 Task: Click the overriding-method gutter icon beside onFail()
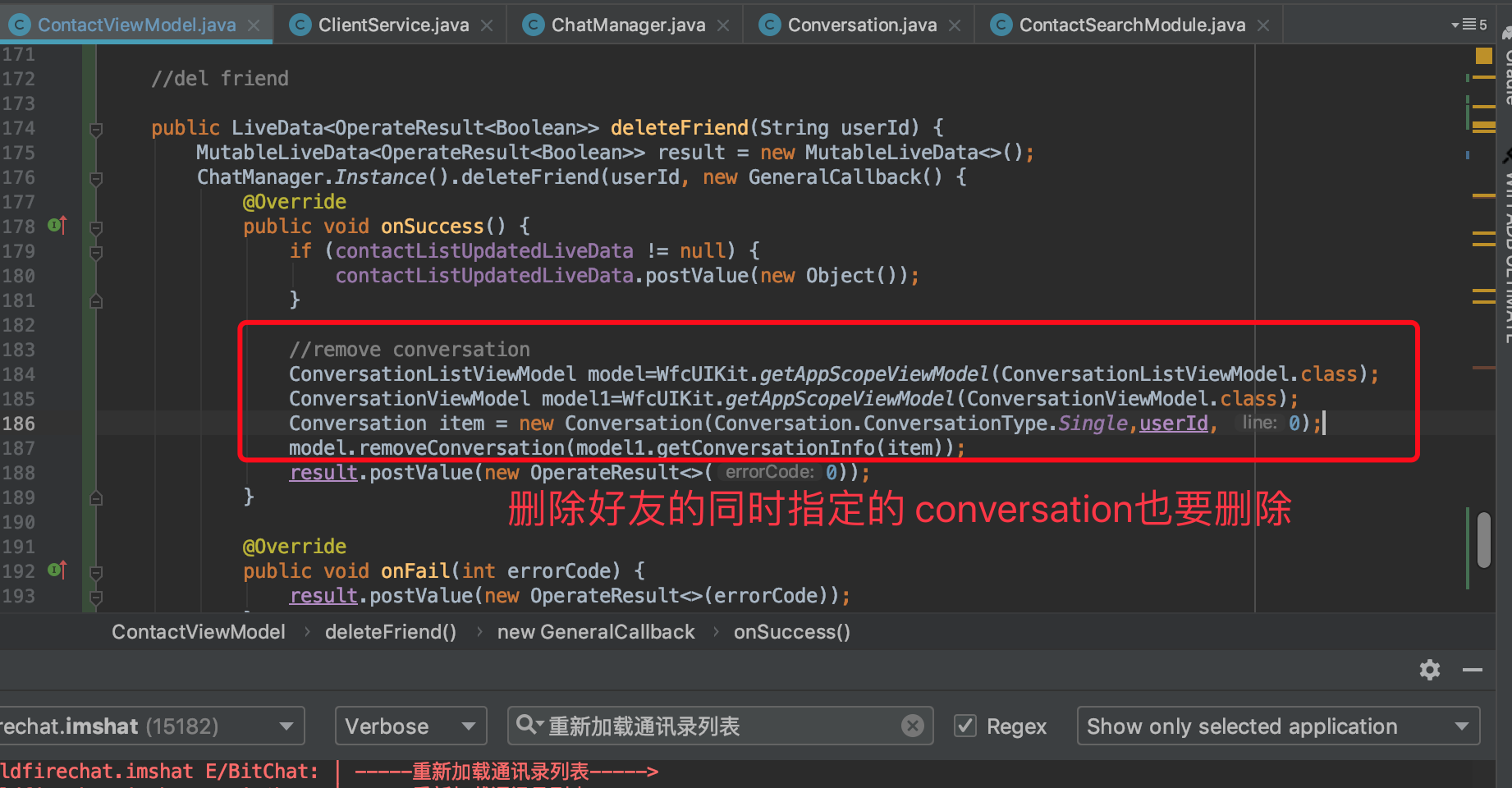point(56,570)
